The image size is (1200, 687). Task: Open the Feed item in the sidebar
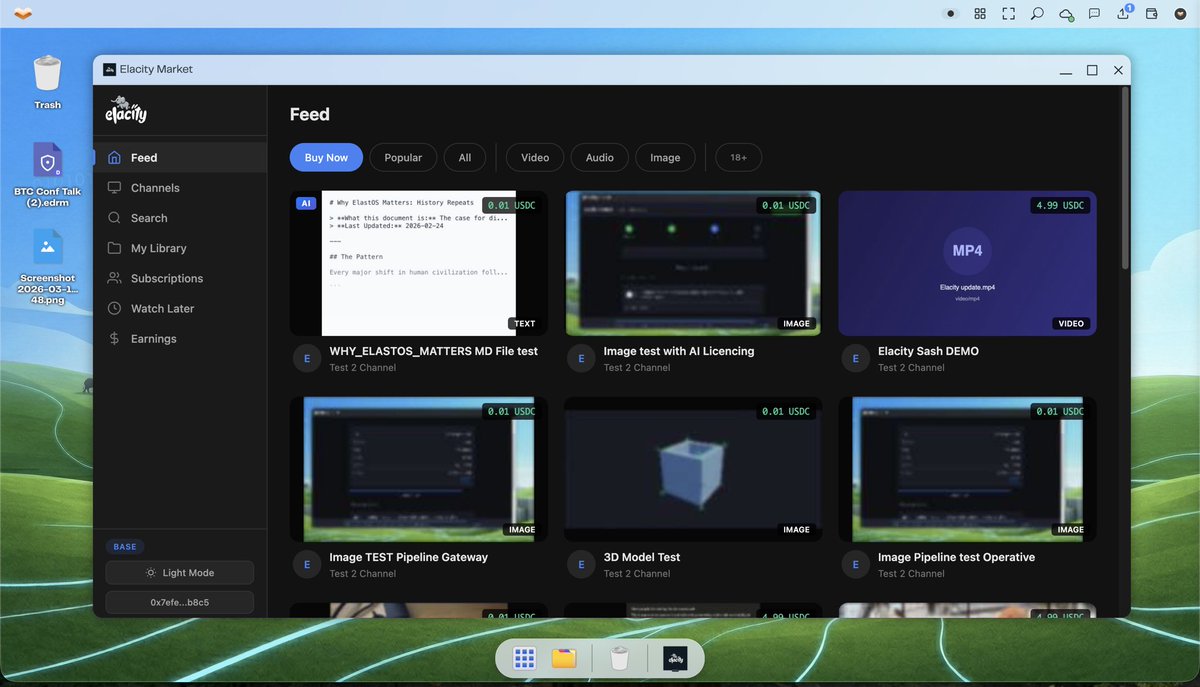pos(181,157)
